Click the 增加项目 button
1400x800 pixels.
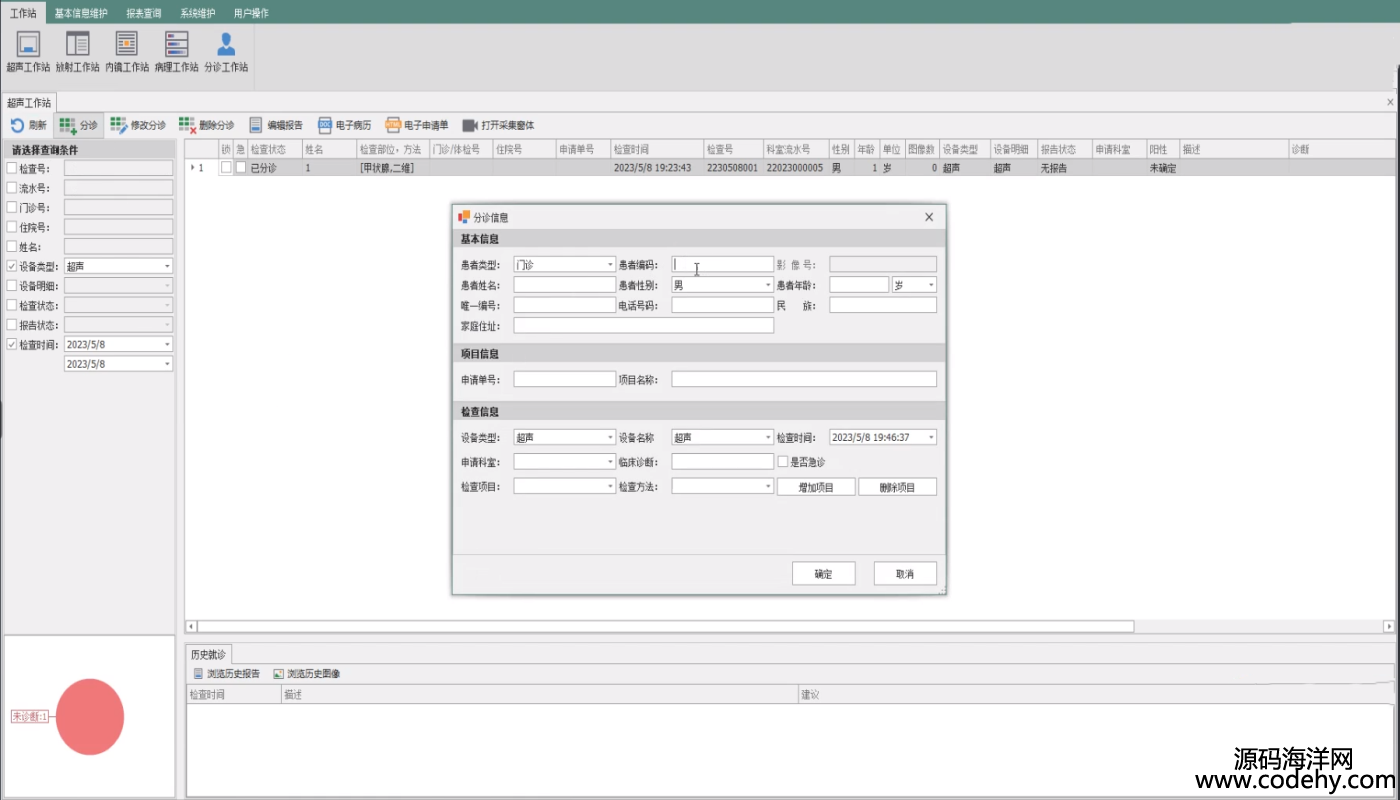[x=816, y=487]
